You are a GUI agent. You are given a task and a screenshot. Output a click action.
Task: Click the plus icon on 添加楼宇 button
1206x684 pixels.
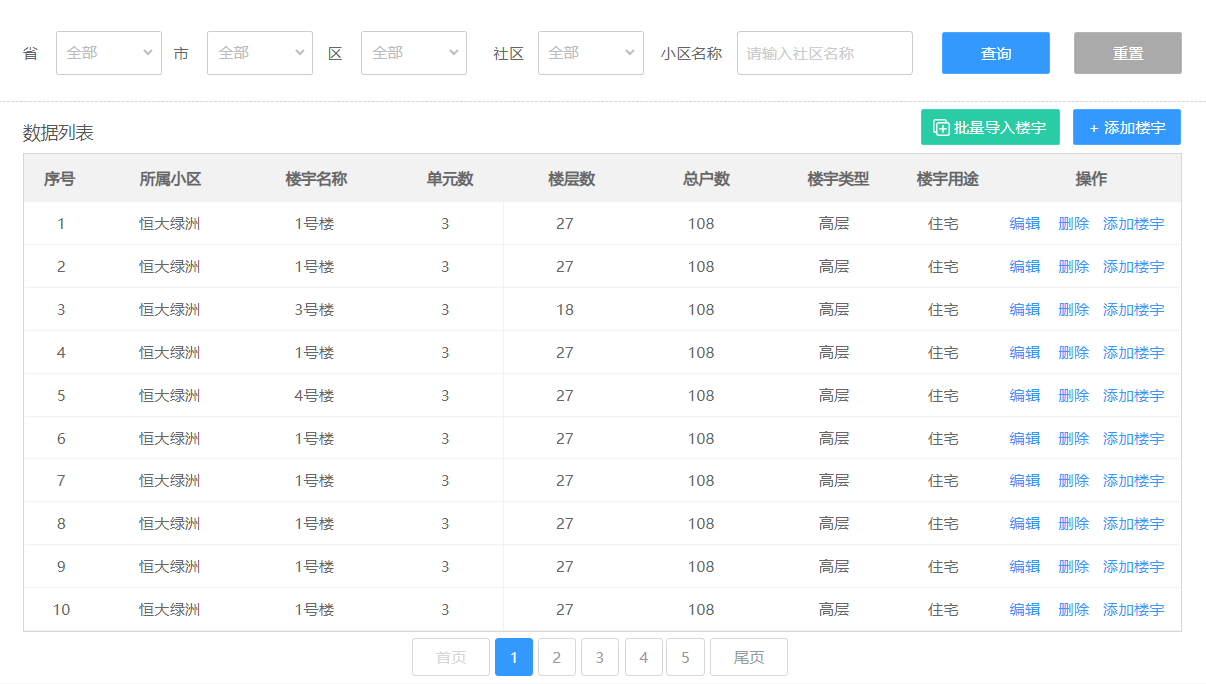[x=1093, y=128]
